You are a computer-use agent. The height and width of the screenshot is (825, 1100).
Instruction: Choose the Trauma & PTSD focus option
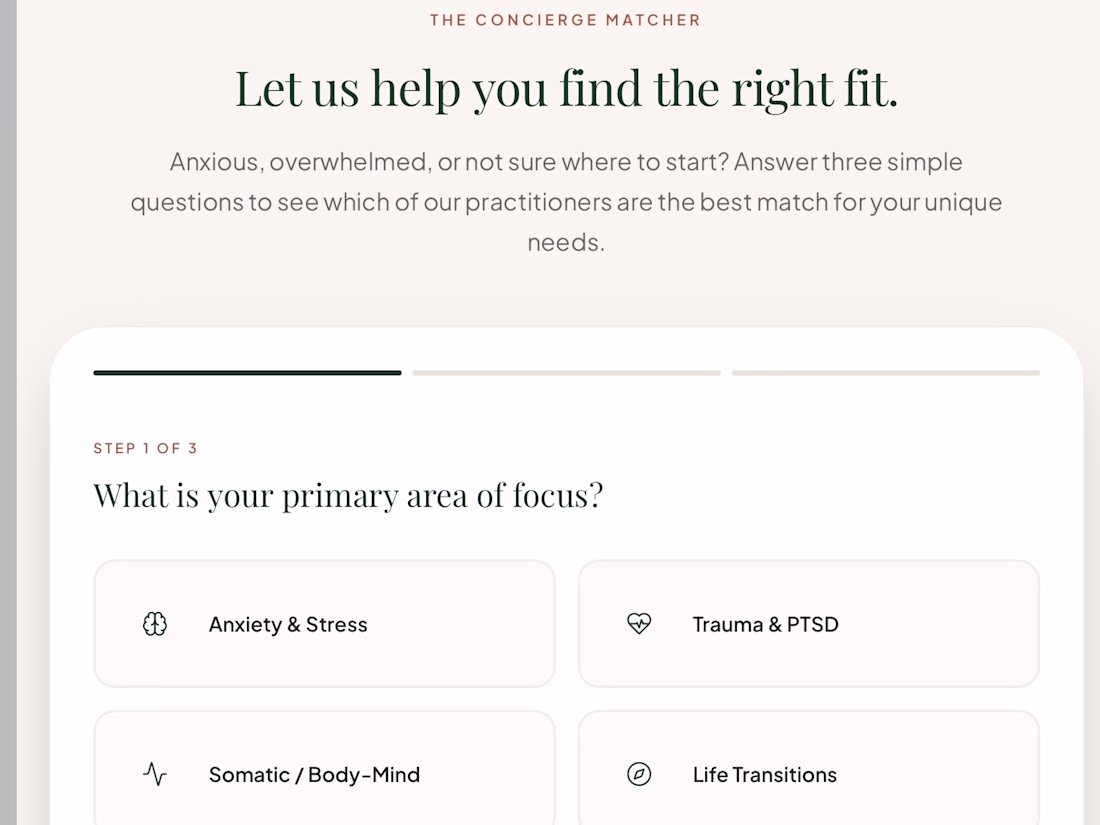[765, 624]
